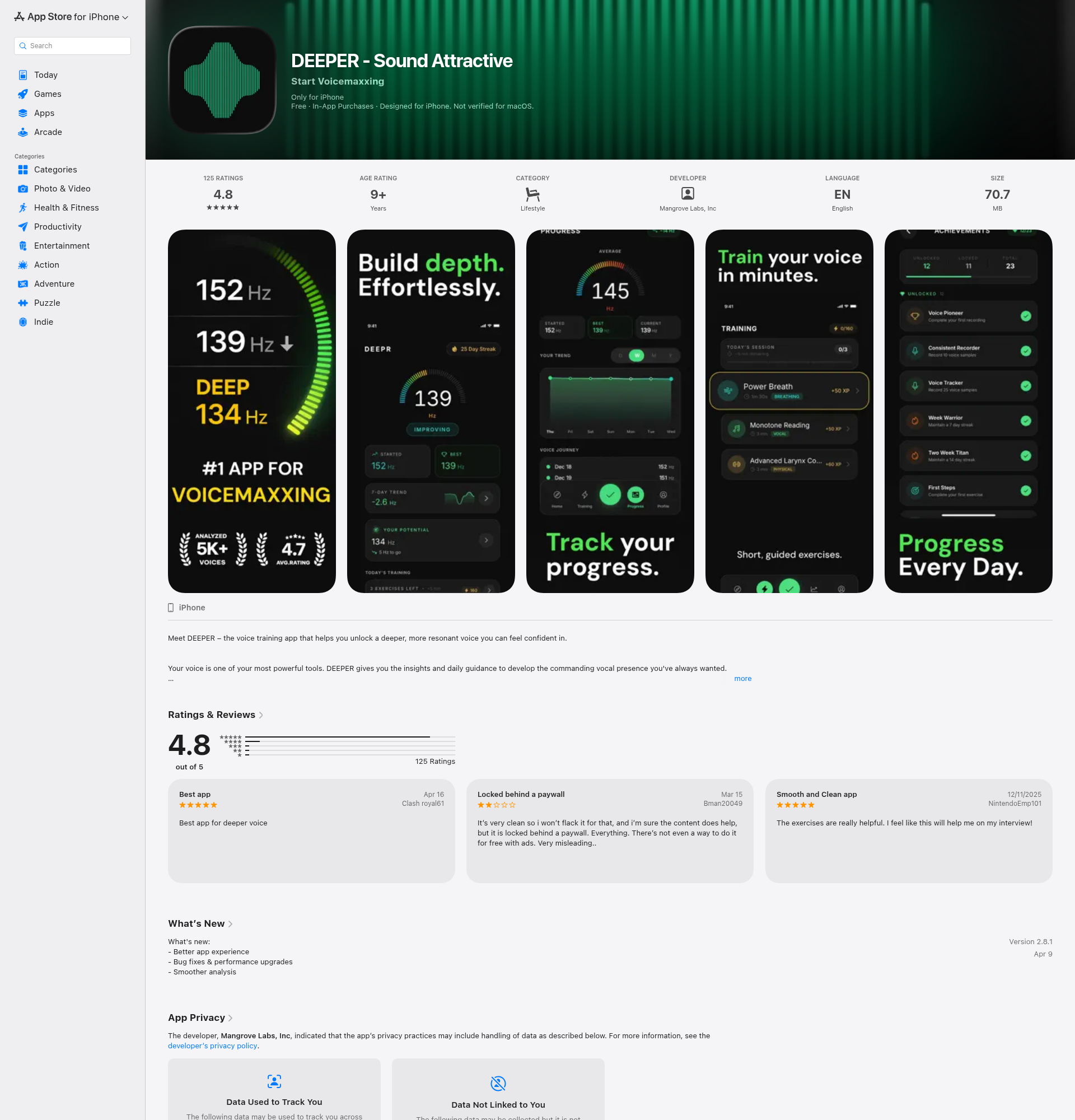Open the Today tab label
The image size is (1075, 1120).
point(46,75)
